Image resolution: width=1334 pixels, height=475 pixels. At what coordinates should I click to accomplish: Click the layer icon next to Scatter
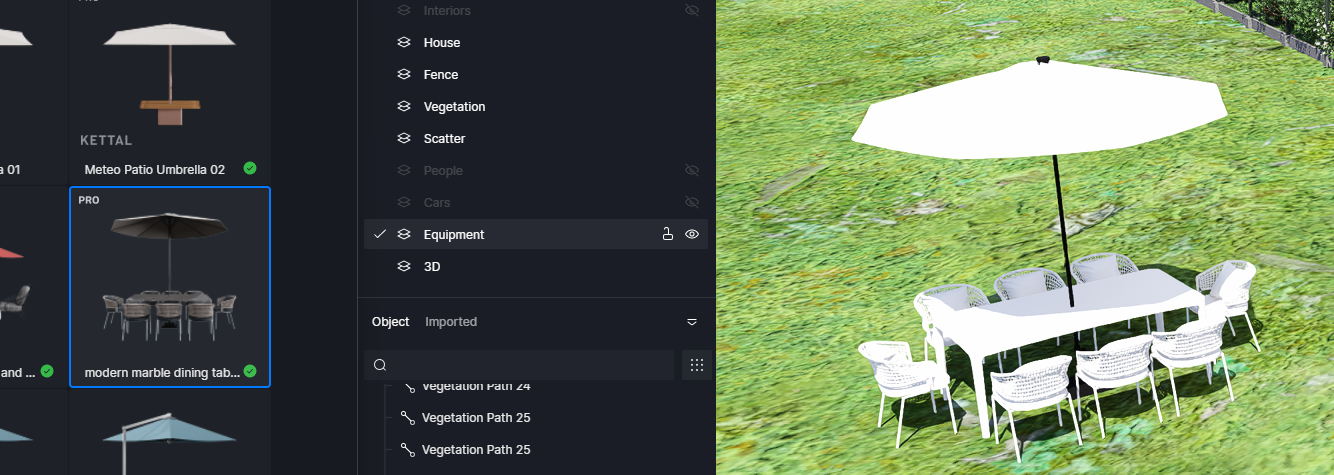[404, 139]
